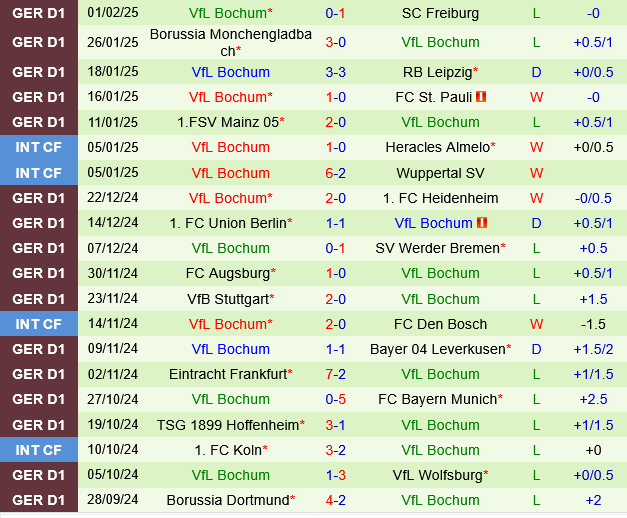View the 6-2 match score details
This screenshot has height=518, width=627.
(x=336, y=173)
